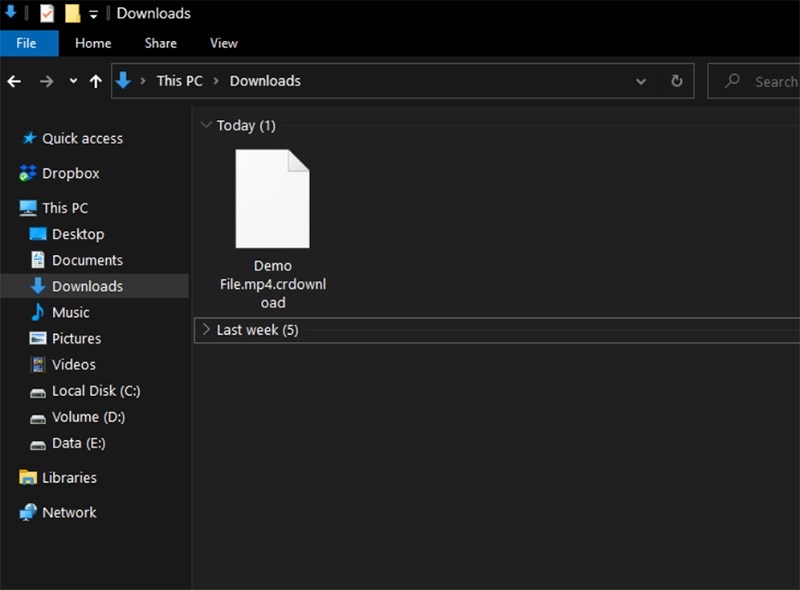Image resolution: width=800 pixels, height=590 pixels.
Task: Go up one level with up arrow
Action: 95,81
